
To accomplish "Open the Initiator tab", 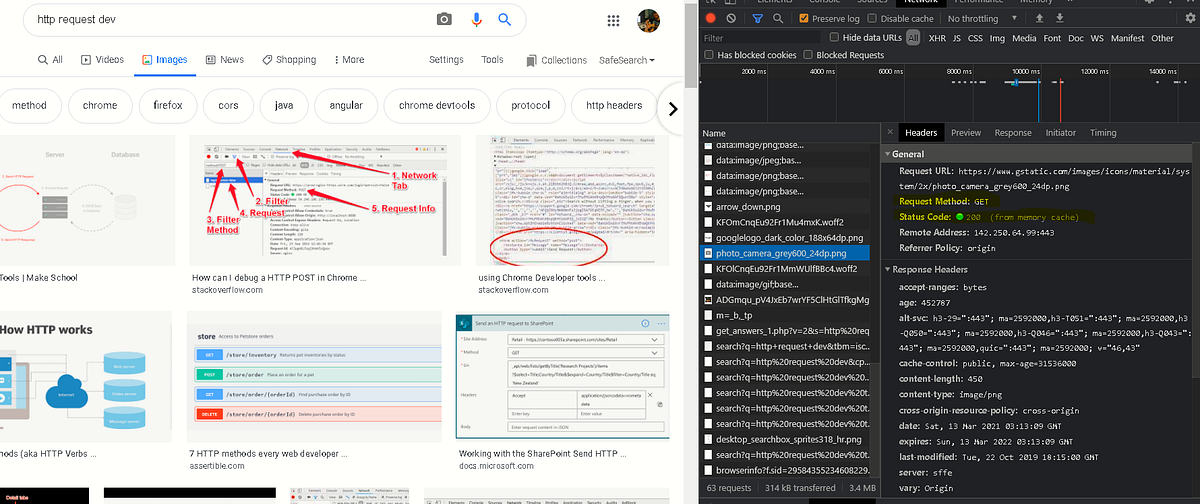I will point(1061,132).
